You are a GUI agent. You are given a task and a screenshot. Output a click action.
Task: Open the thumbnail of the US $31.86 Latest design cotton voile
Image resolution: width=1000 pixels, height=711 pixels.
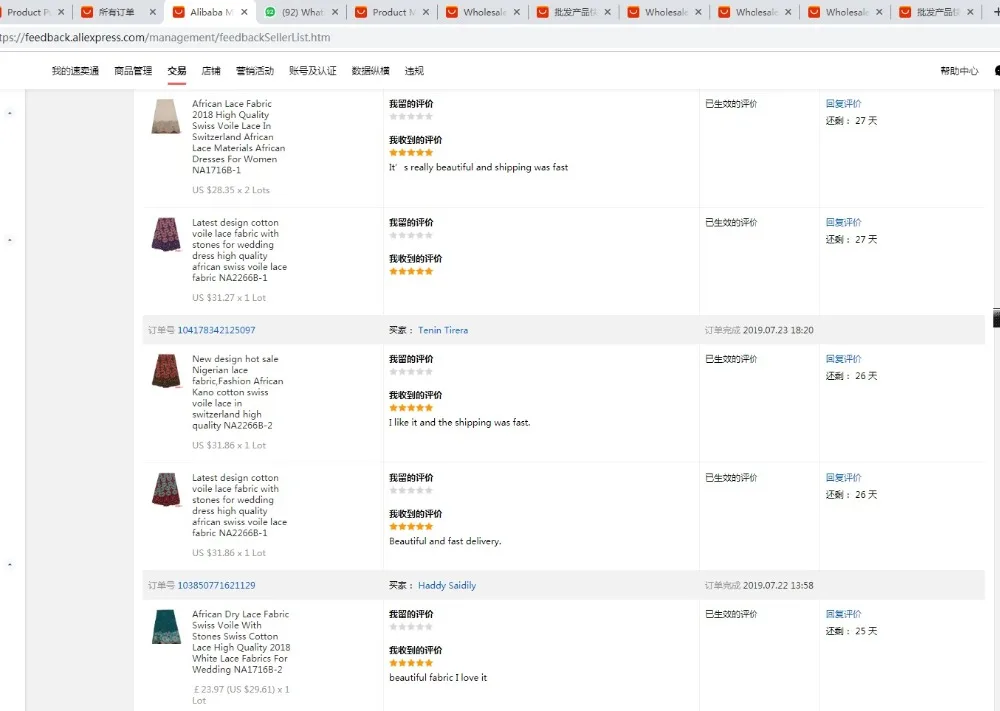coord(166,490)
